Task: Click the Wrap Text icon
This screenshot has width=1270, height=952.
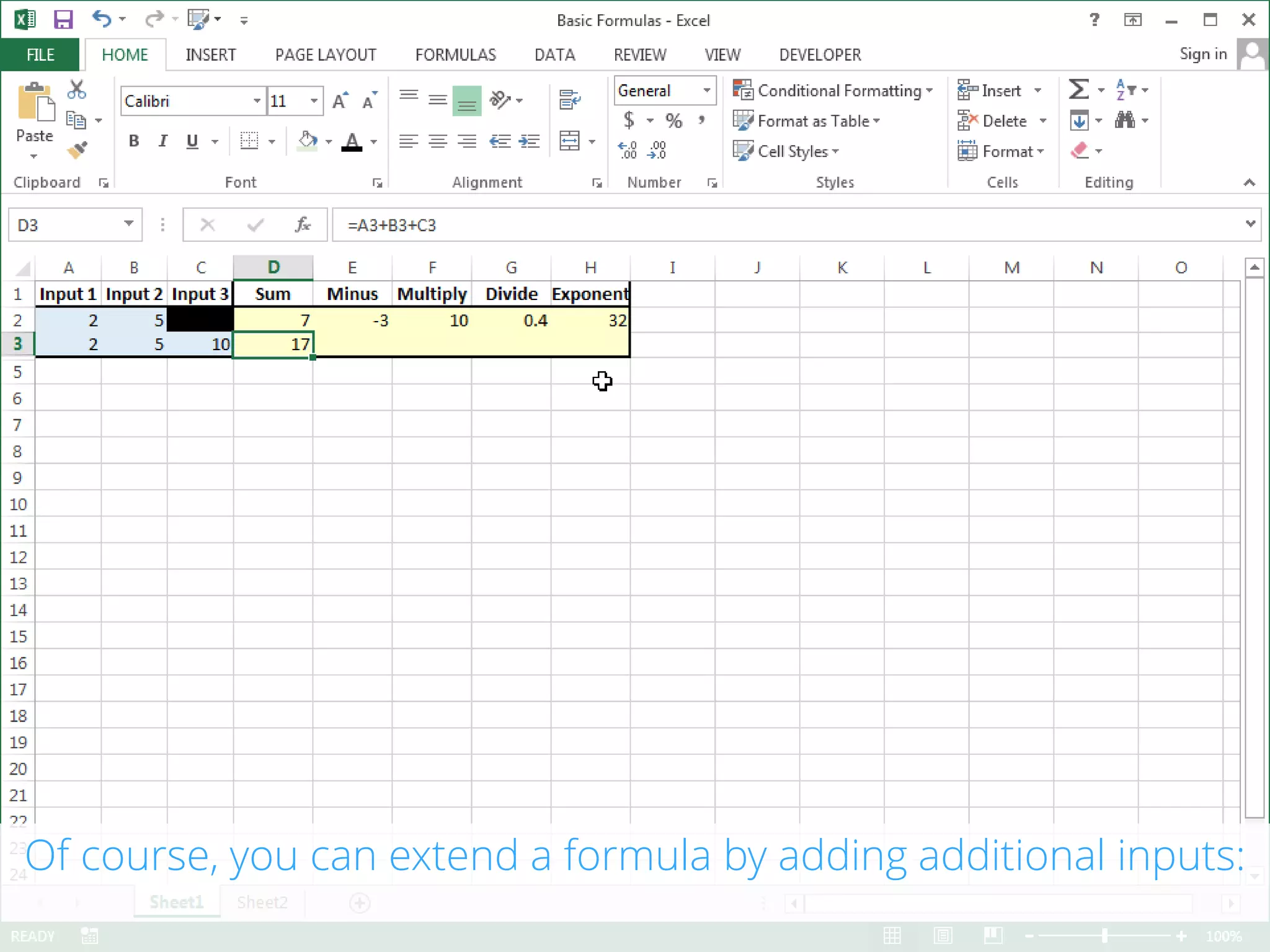Action: pos(569,99)
